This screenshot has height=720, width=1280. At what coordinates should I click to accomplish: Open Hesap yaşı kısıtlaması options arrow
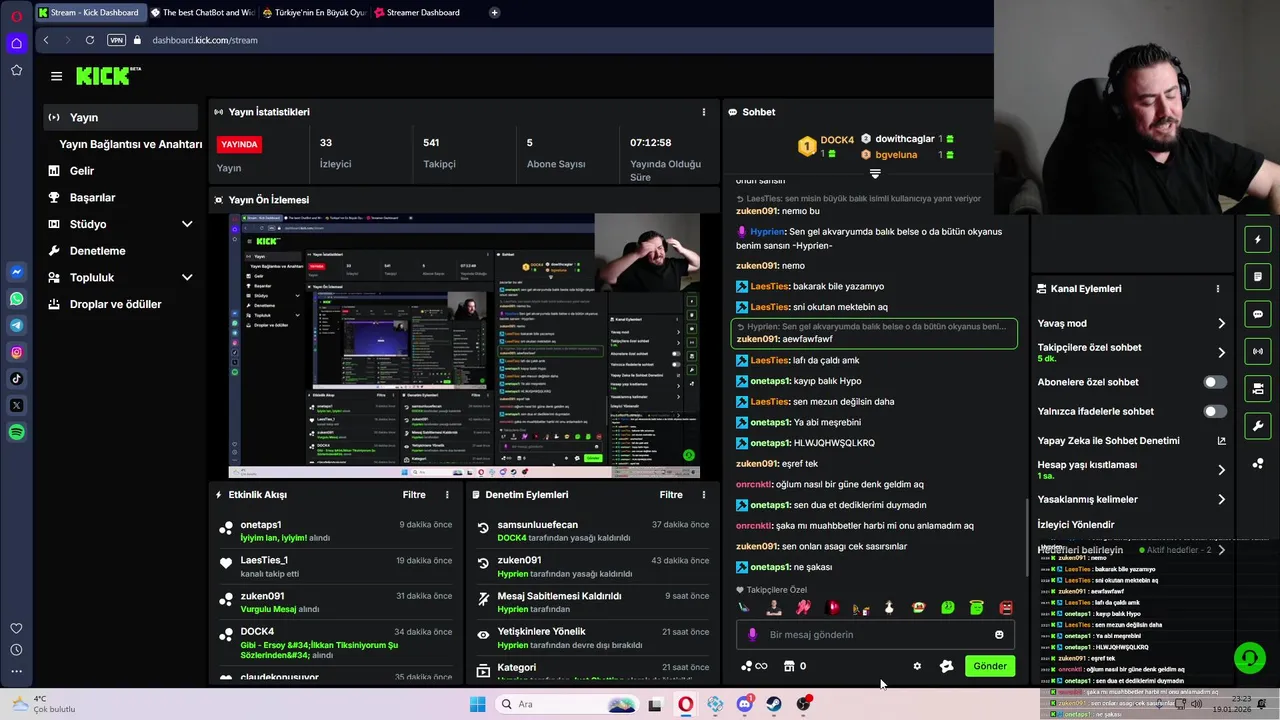point(1221,470)
